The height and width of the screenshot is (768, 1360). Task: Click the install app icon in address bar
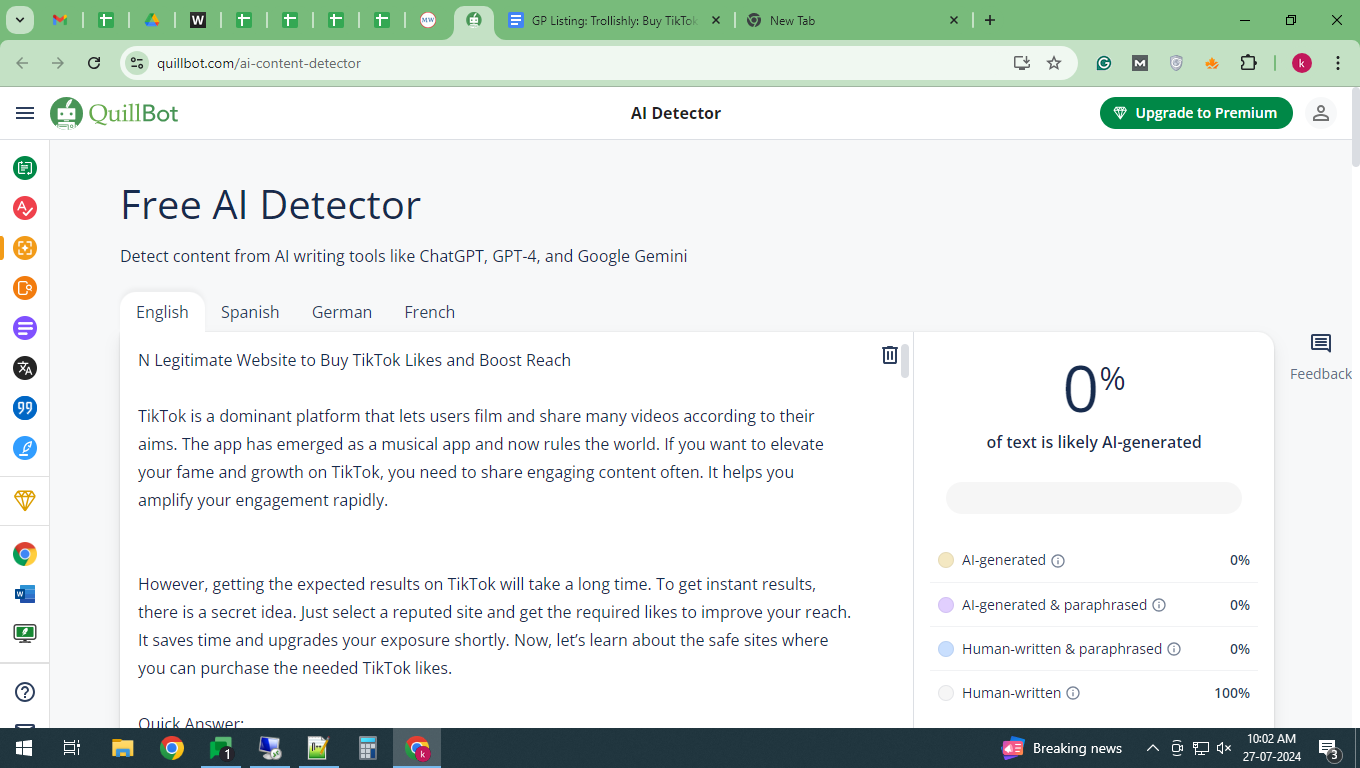(1021, 63)
